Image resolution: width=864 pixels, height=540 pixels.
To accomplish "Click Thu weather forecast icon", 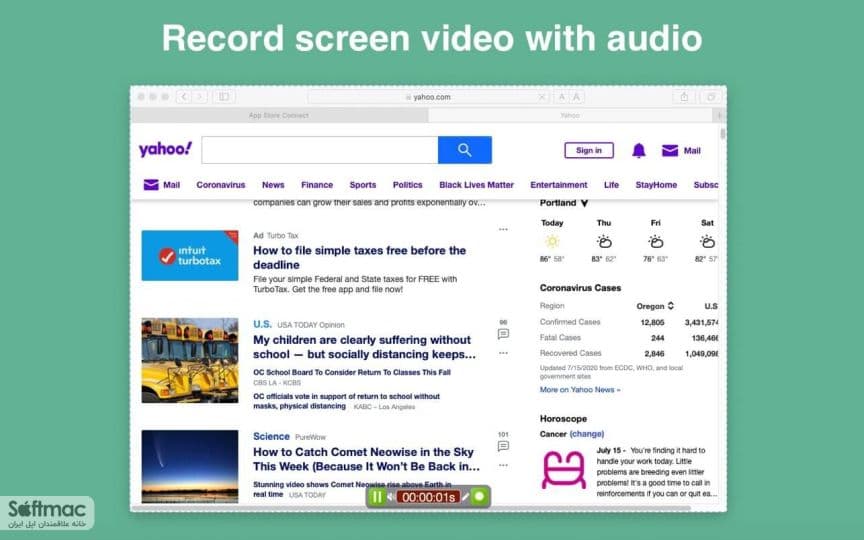I will click(604, 241).
